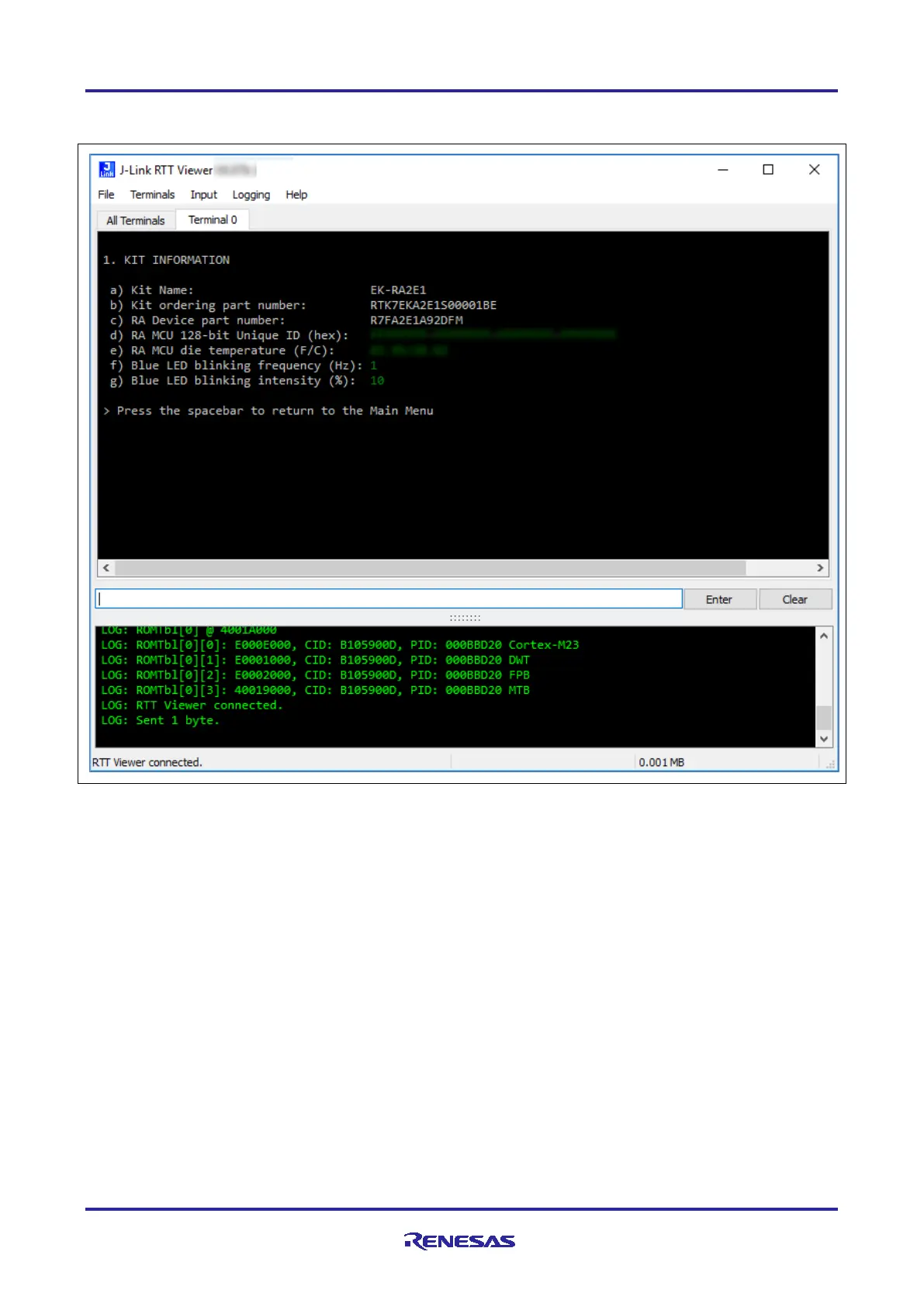The height and width of the screenshot is (1307, 924).
Task: Click 'RA MCU die temperature (F/C):' label
Action: (222, 351)
